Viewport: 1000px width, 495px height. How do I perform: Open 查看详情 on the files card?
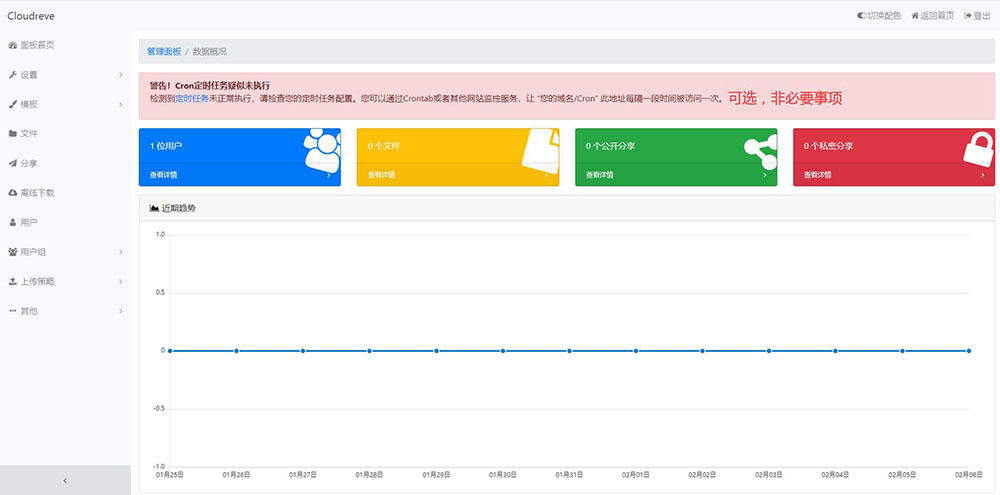click(x=381, y=175)
